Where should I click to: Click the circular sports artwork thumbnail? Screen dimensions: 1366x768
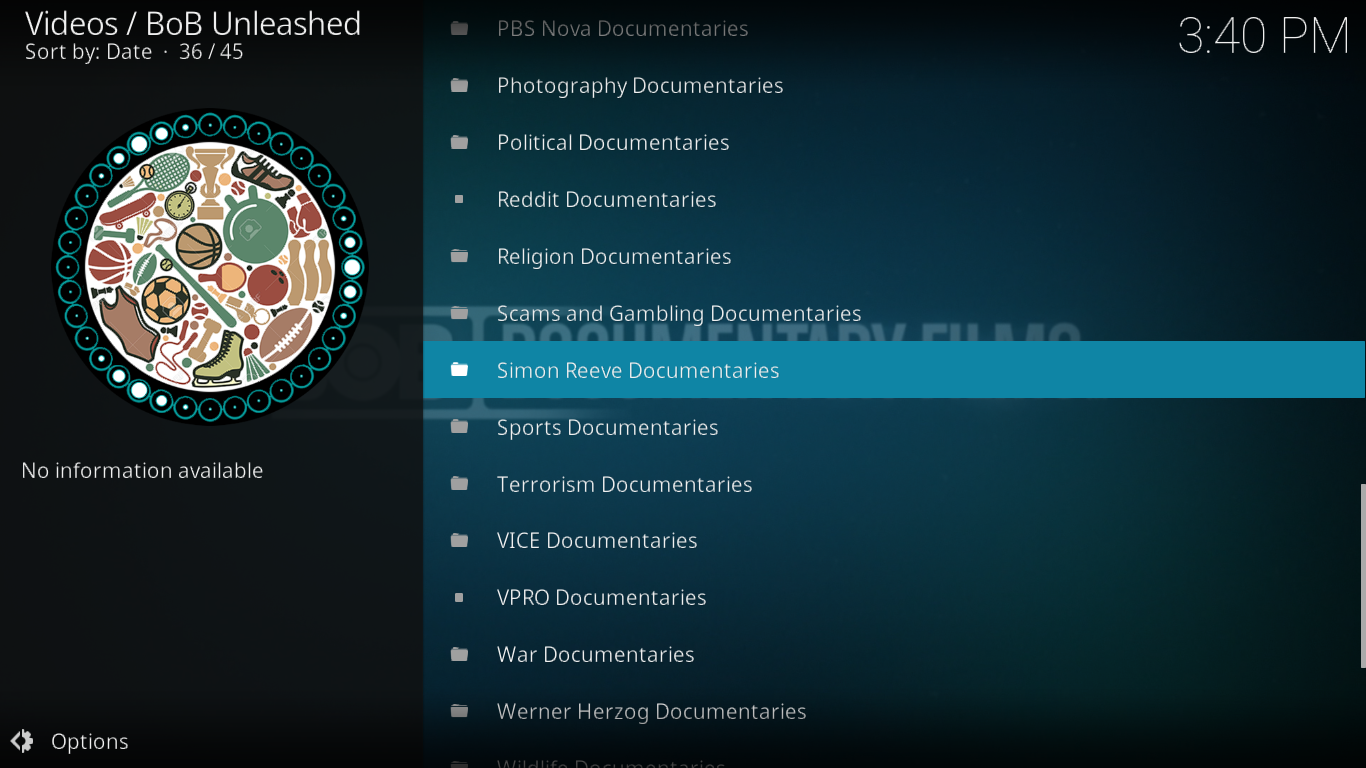210,267
